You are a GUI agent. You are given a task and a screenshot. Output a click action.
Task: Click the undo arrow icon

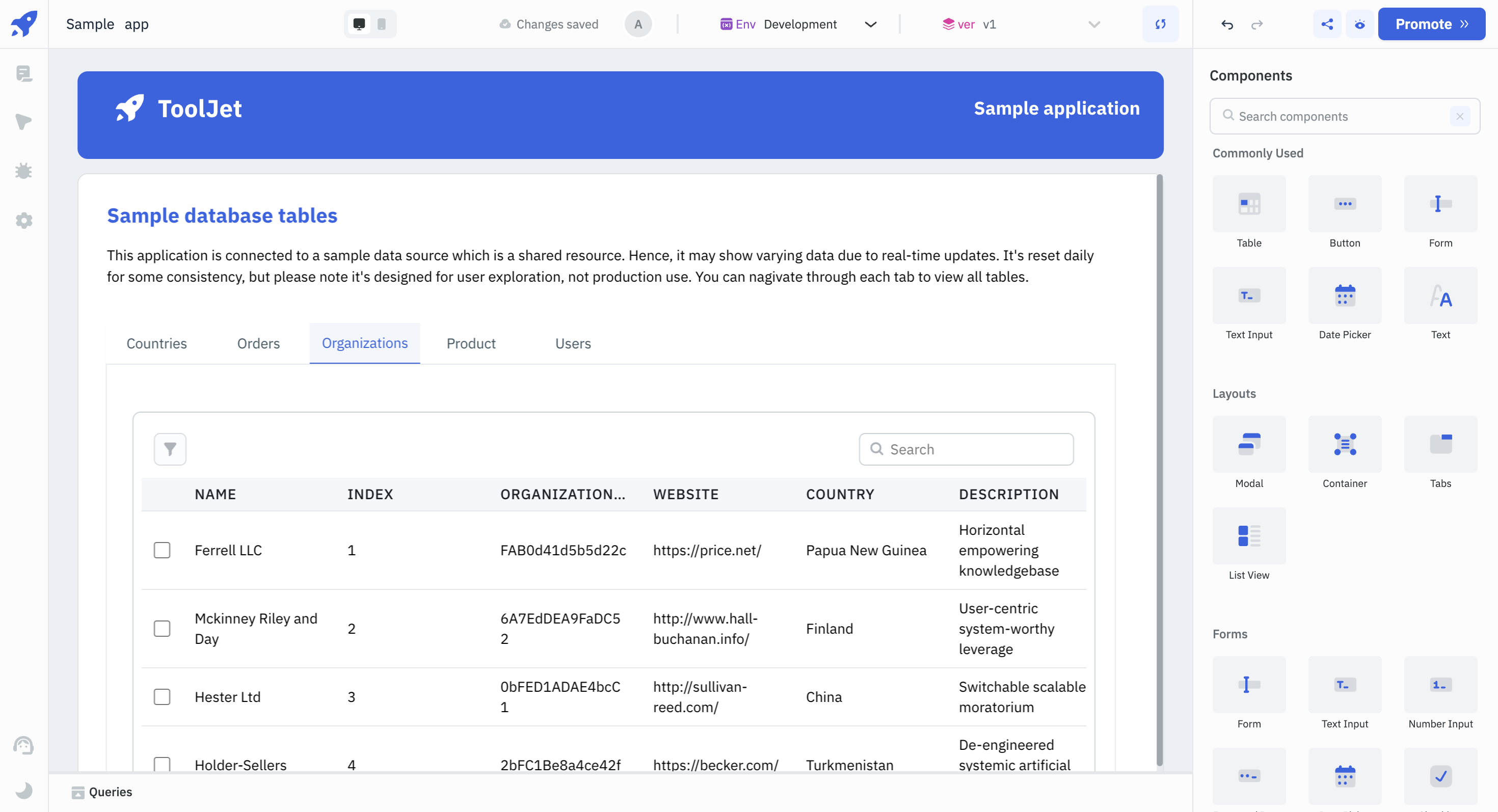1227,24
